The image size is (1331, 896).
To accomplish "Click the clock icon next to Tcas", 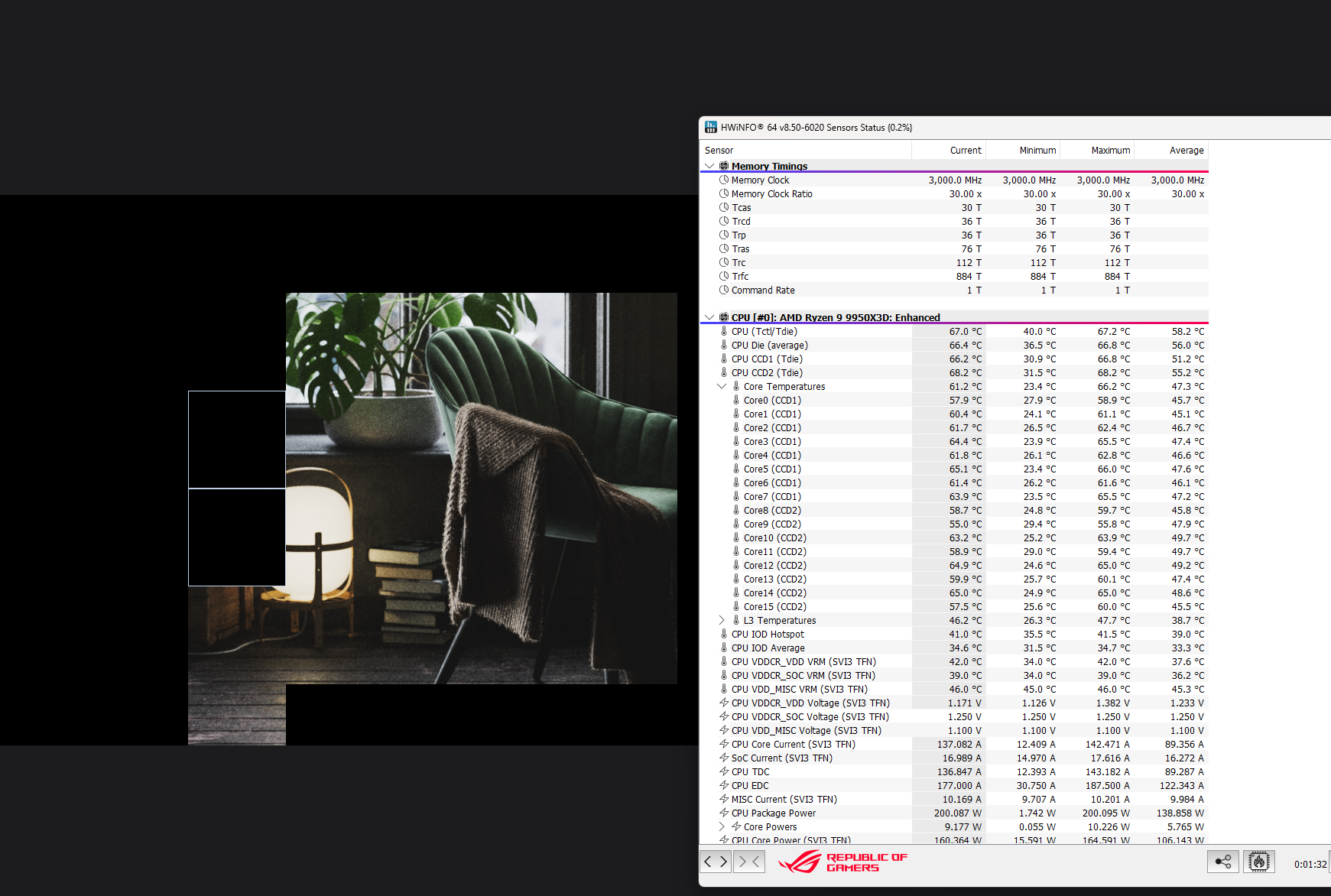I will click(x=724, y=207).
